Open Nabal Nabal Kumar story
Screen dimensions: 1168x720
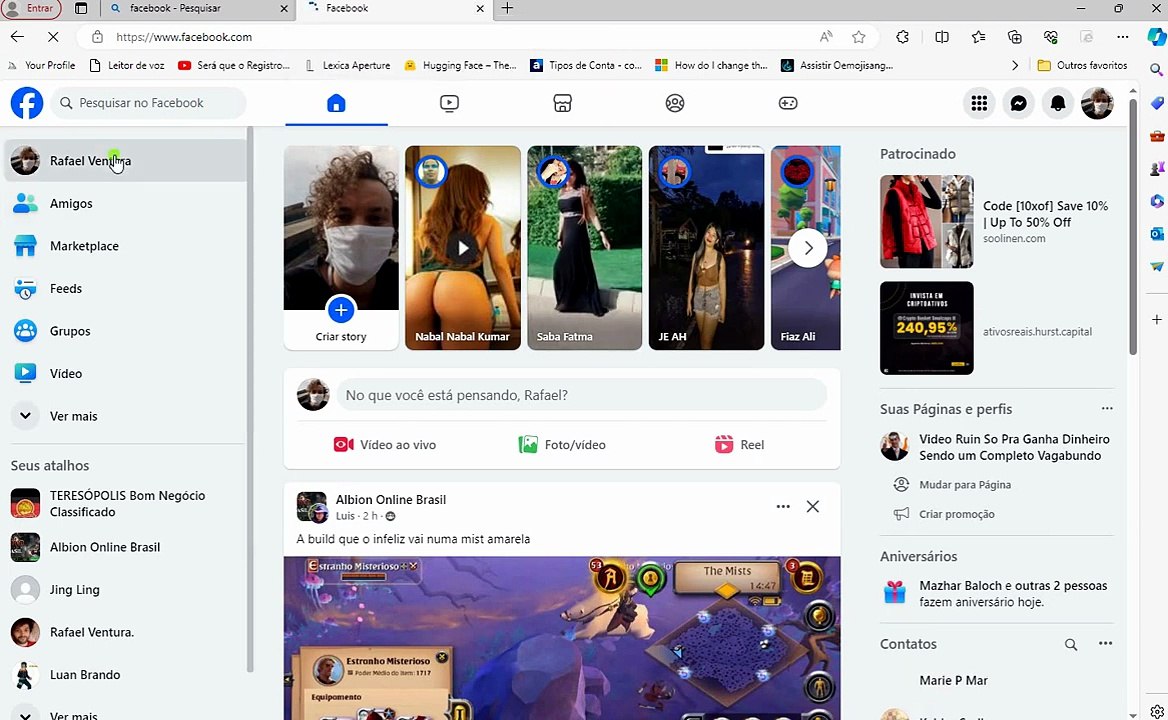463,248
